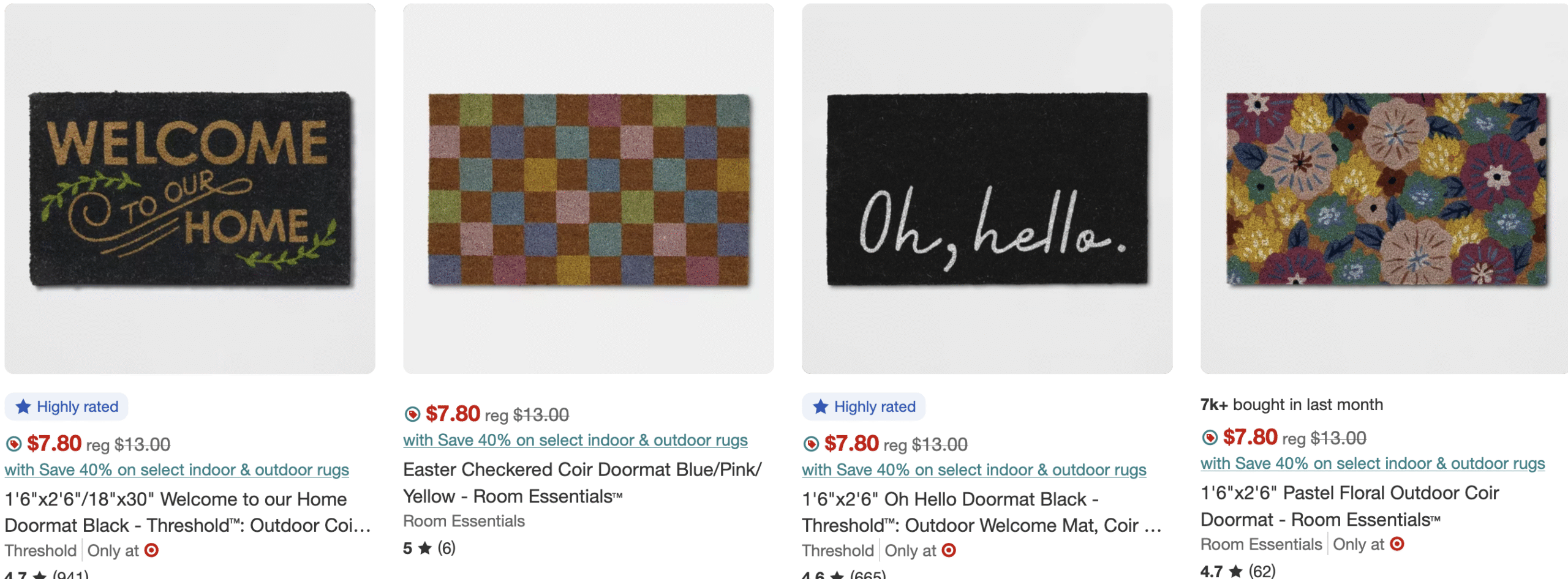This screenshot has width=1568, height=579.
Task: Click the star icon in first Highly rated badge
Action: pyautogui.click(x=23, y=406)
